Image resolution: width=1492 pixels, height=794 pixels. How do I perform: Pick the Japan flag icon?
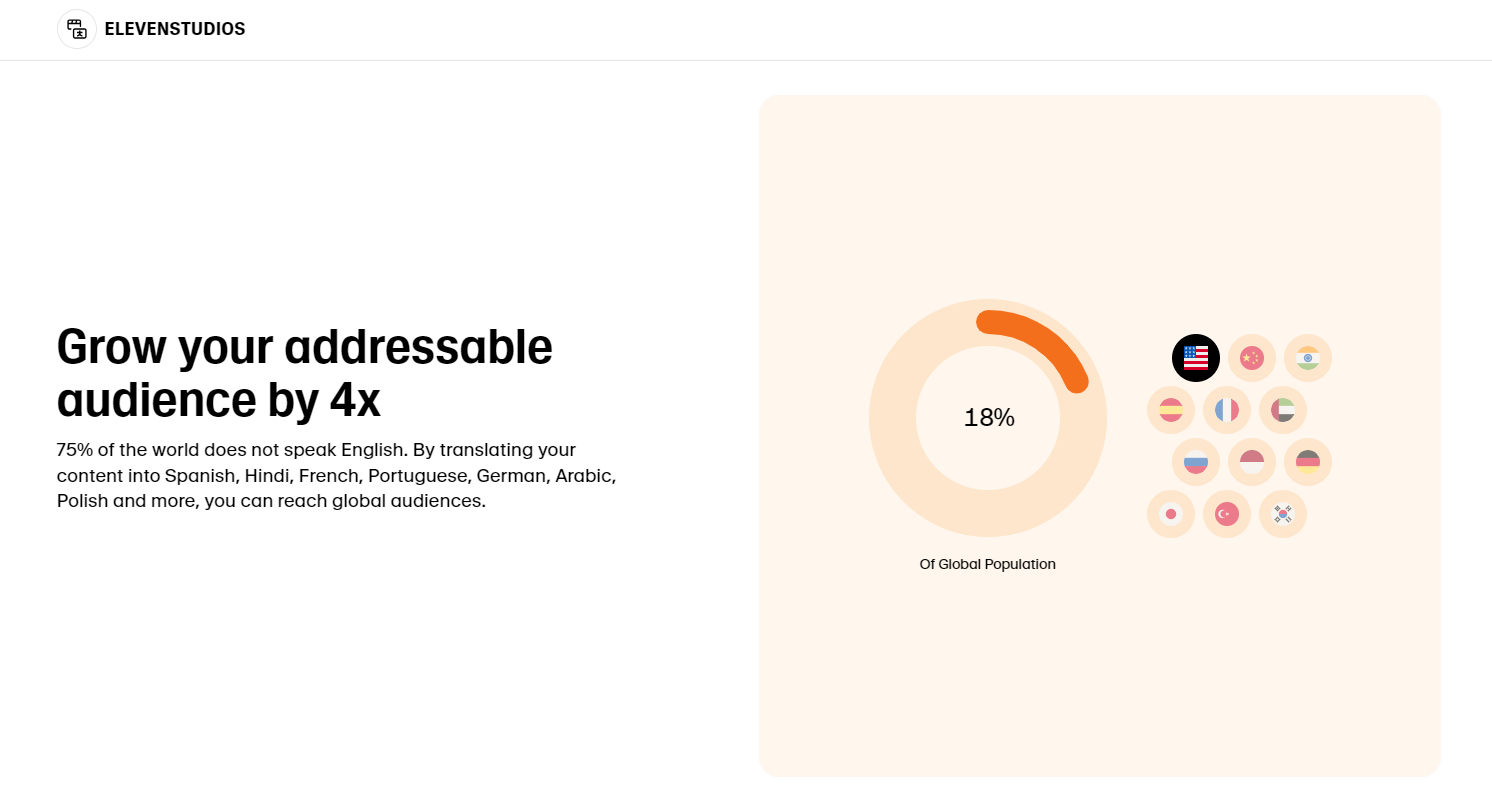(x=1171, y=514)
